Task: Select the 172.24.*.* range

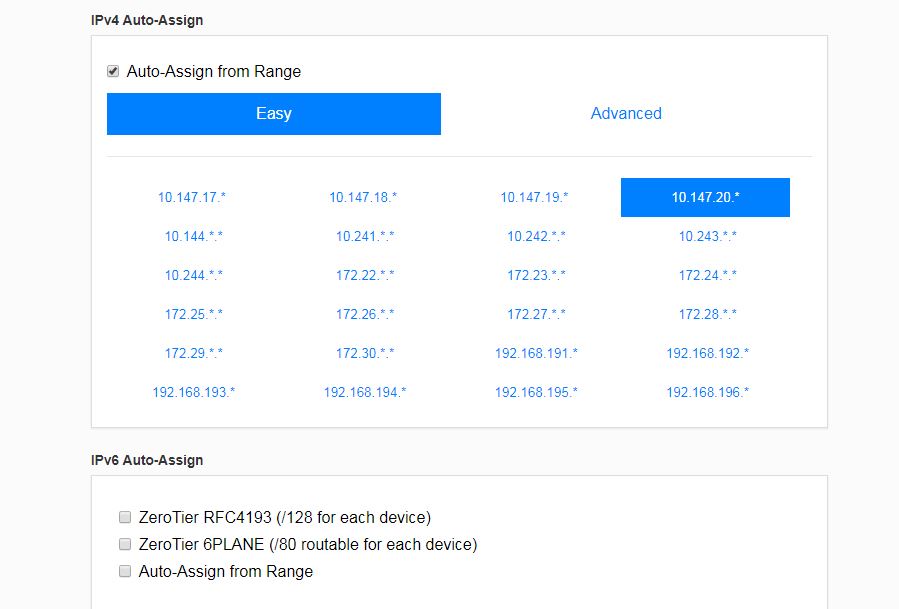Action: point(708,275)
